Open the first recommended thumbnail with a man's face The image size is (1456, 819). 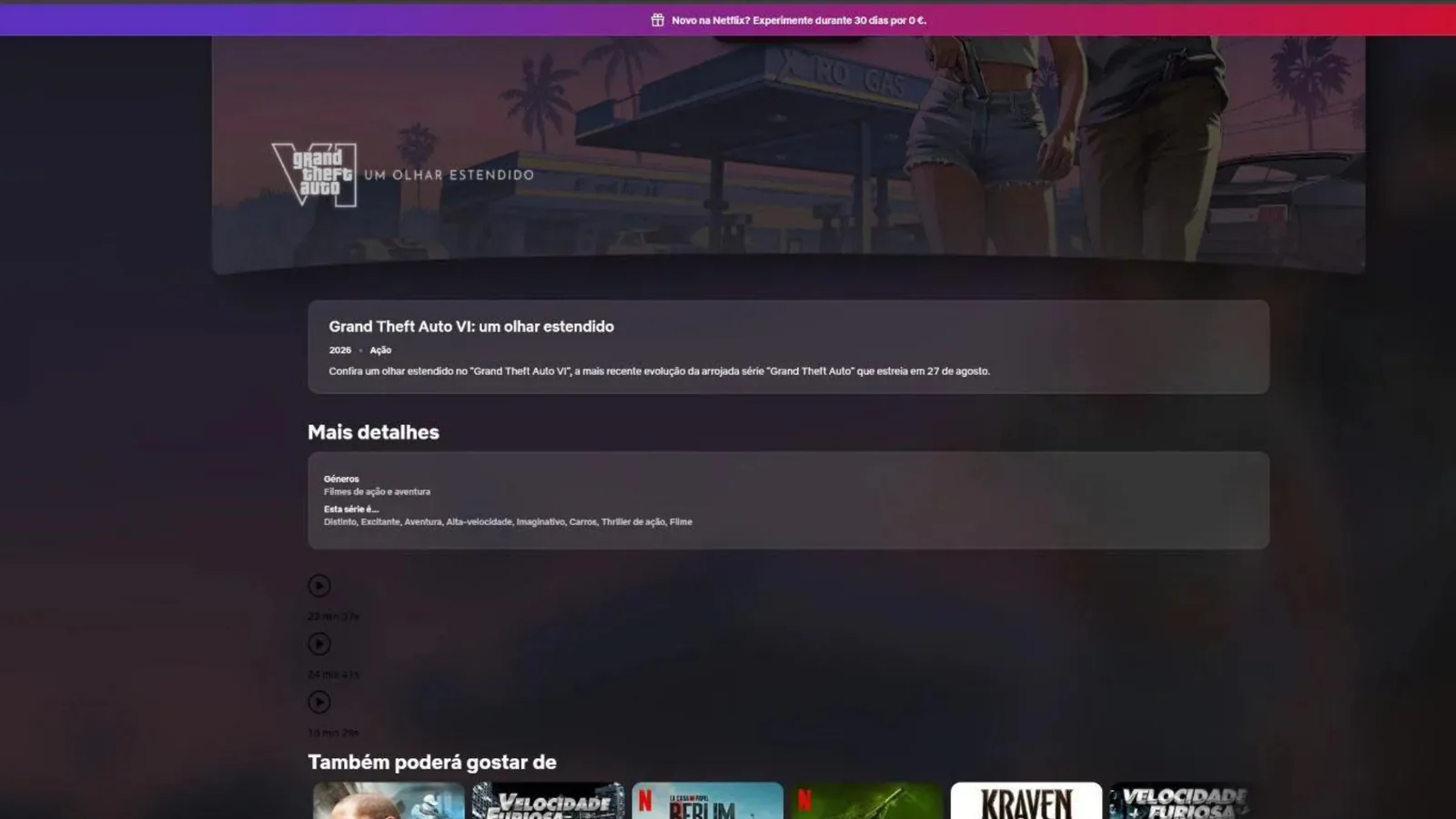389,801
